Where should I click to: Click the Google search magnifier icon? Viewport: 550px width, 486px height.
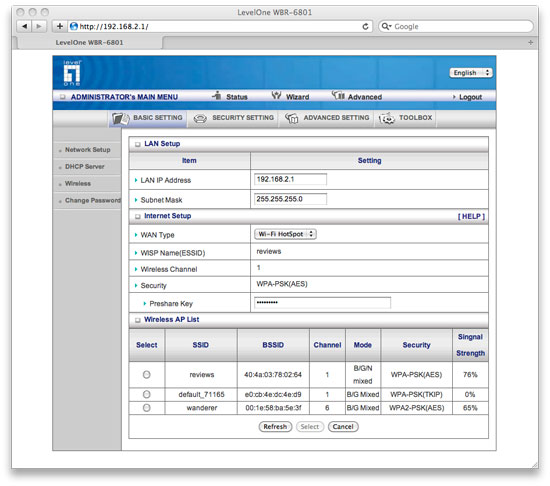pos(386,26)
